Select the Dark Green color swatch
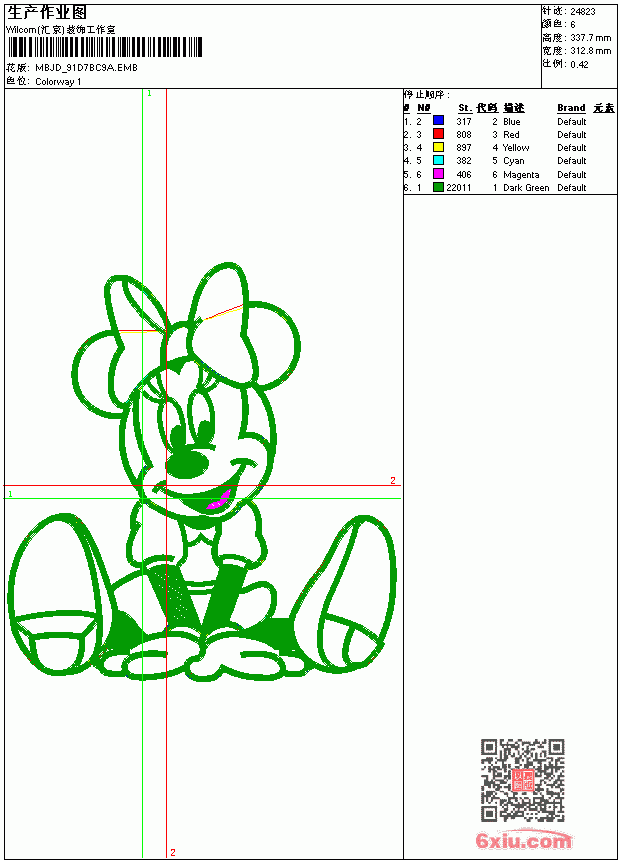620x860 pixels. (438, 187)
